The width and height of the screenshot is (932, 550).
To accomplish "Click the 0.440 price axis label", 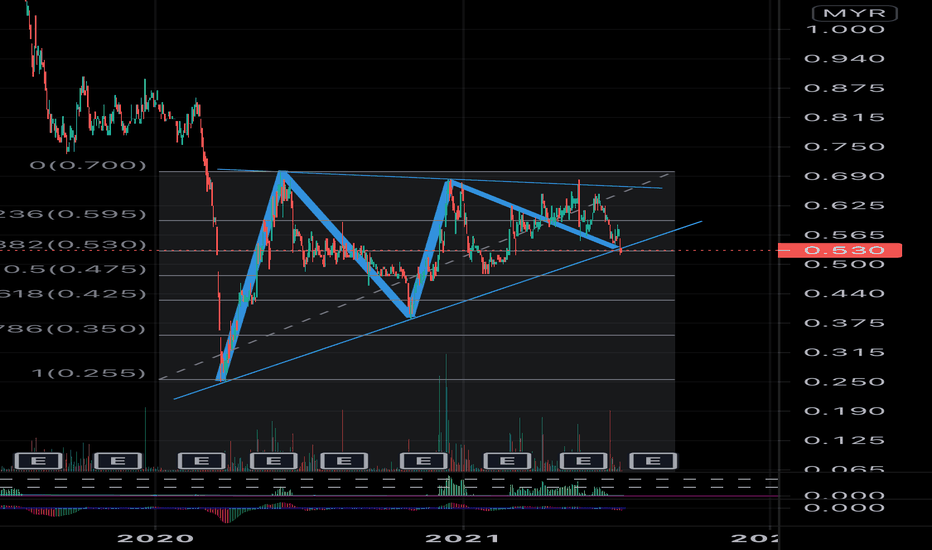I will click(845, 294).
